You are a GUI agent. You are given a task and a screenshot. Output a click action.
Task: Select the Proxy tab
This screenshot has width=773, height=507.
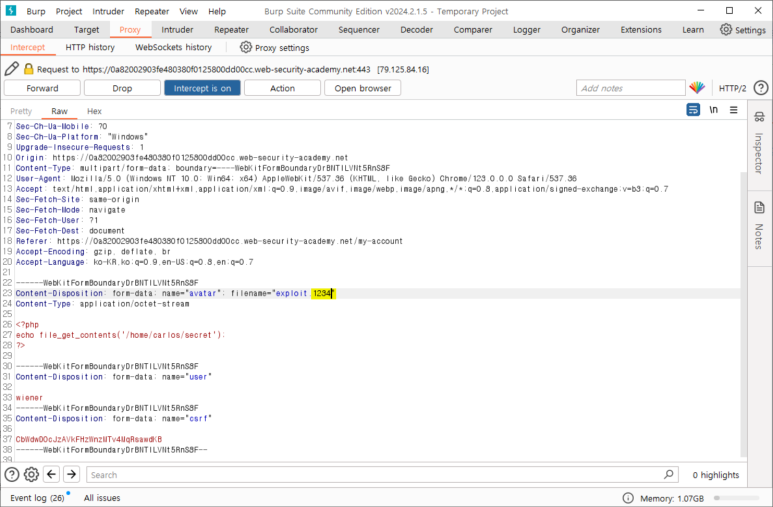coord(130,30)
